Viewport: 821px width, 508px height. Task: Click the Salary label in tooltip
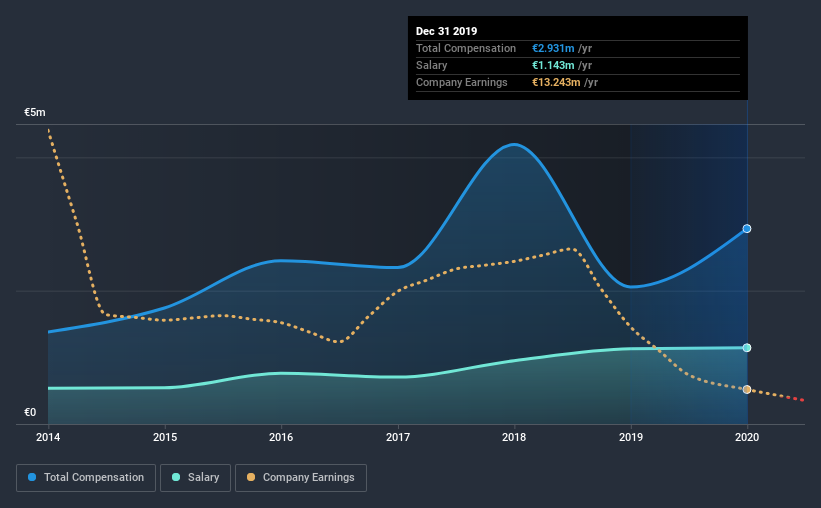431,65
